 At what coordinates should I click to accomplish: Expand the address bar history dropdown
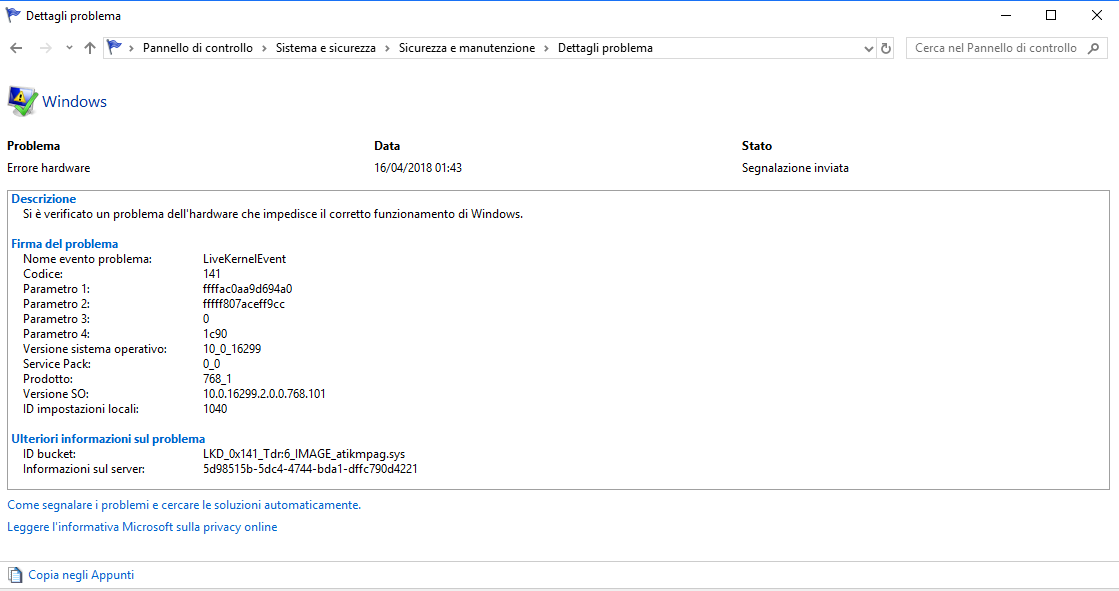(867, 48)
